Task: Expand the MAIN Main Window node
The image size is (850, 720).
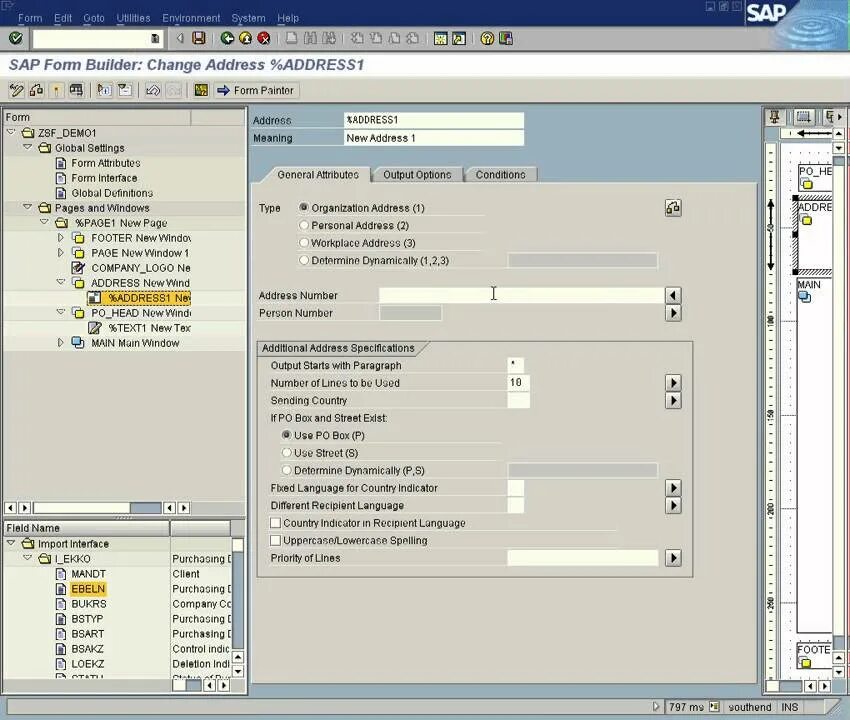Action: [61, 343]
